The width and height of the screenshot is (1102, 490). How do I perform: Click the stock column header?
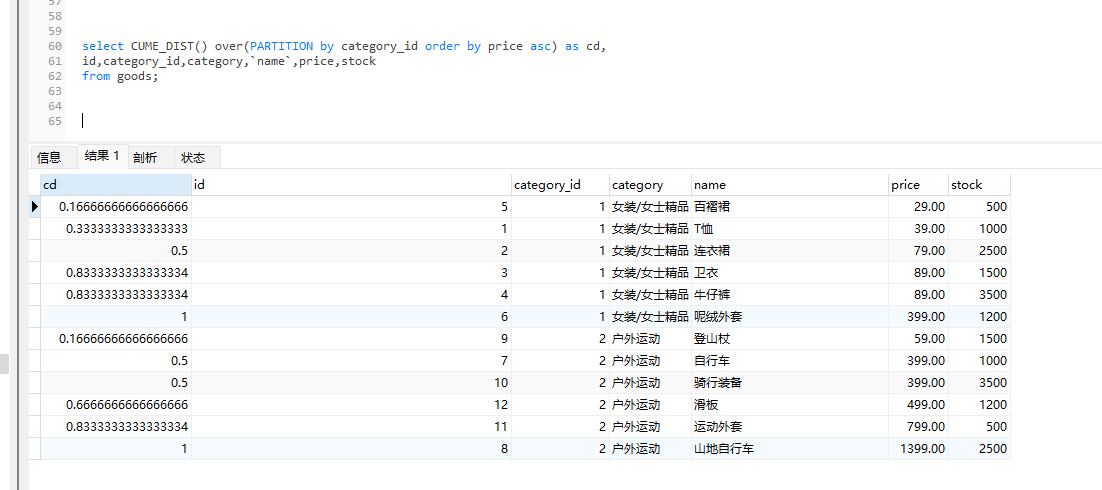(x=979, y=185)
